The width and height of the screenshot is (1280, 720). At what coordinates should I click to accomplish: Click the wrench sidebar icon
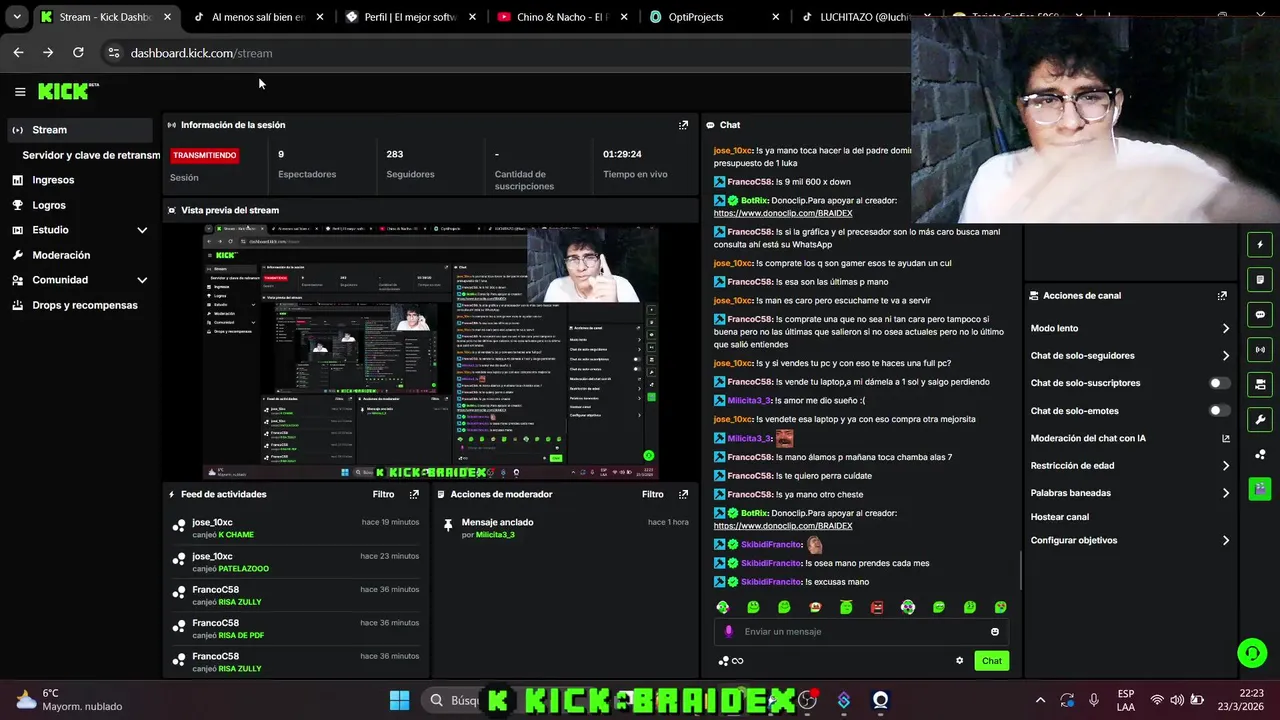(x=1260, y=419)
